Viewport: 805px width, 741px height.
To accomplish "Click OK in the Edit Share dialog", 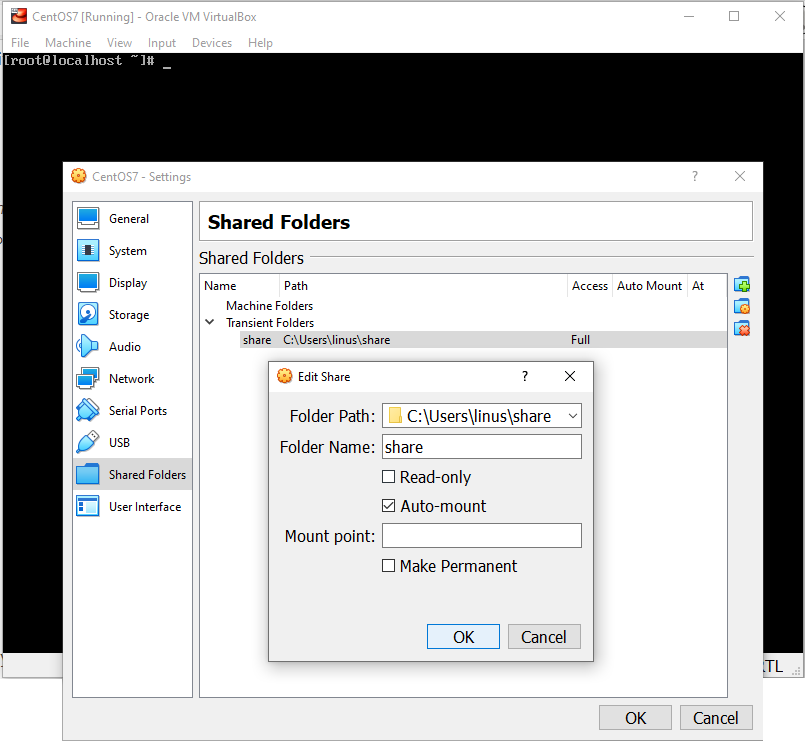I will pyautogui.click(x=463, y=637).
